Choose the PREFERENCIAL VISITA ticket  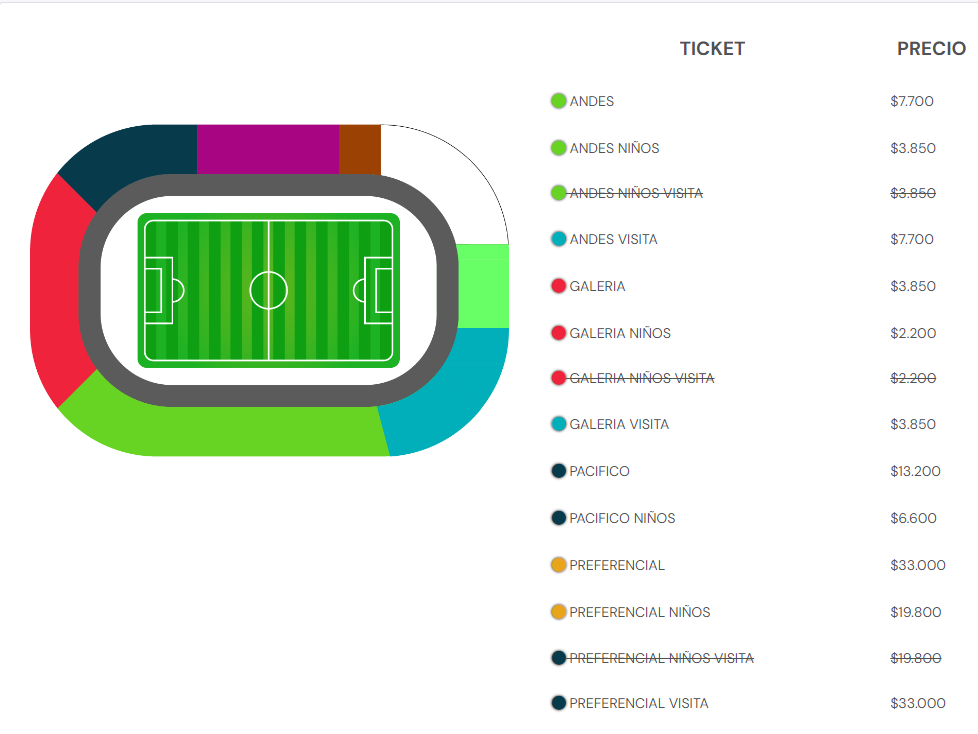[639, 703]
